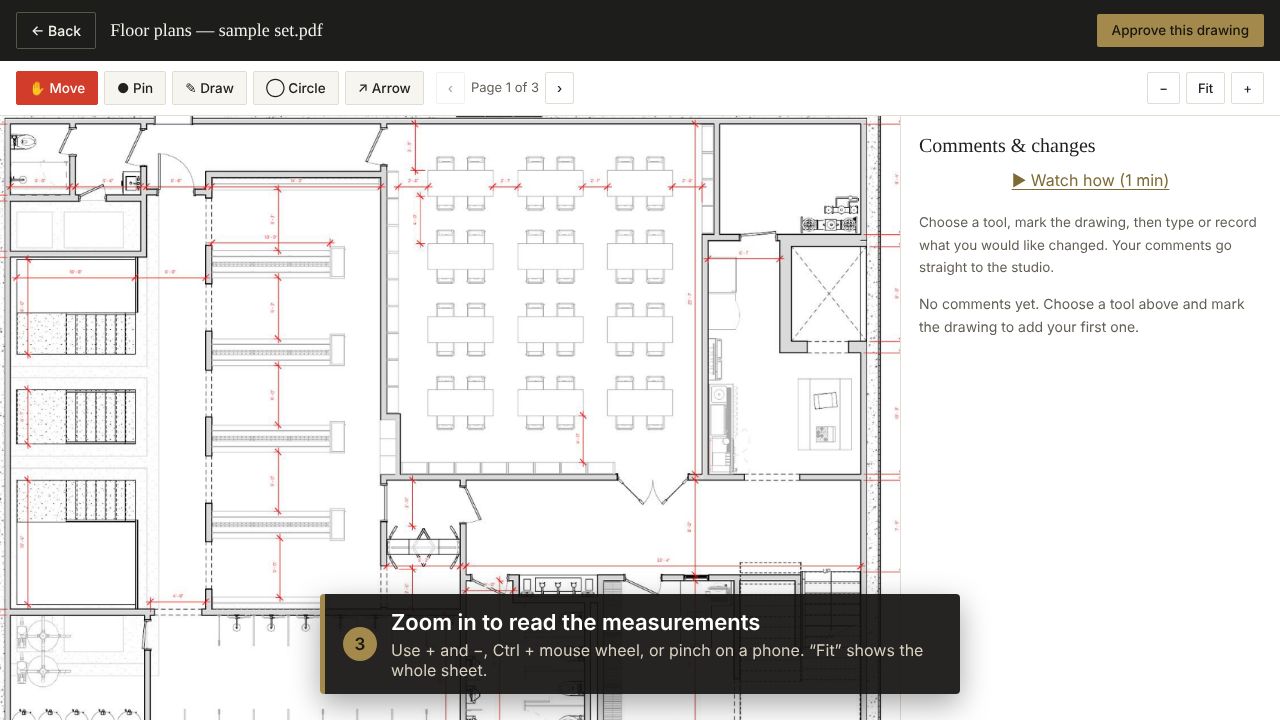Go back using the Back button
Image resolution: width=1280 pixels, height=720 pixels.
(x=56, y=31)
